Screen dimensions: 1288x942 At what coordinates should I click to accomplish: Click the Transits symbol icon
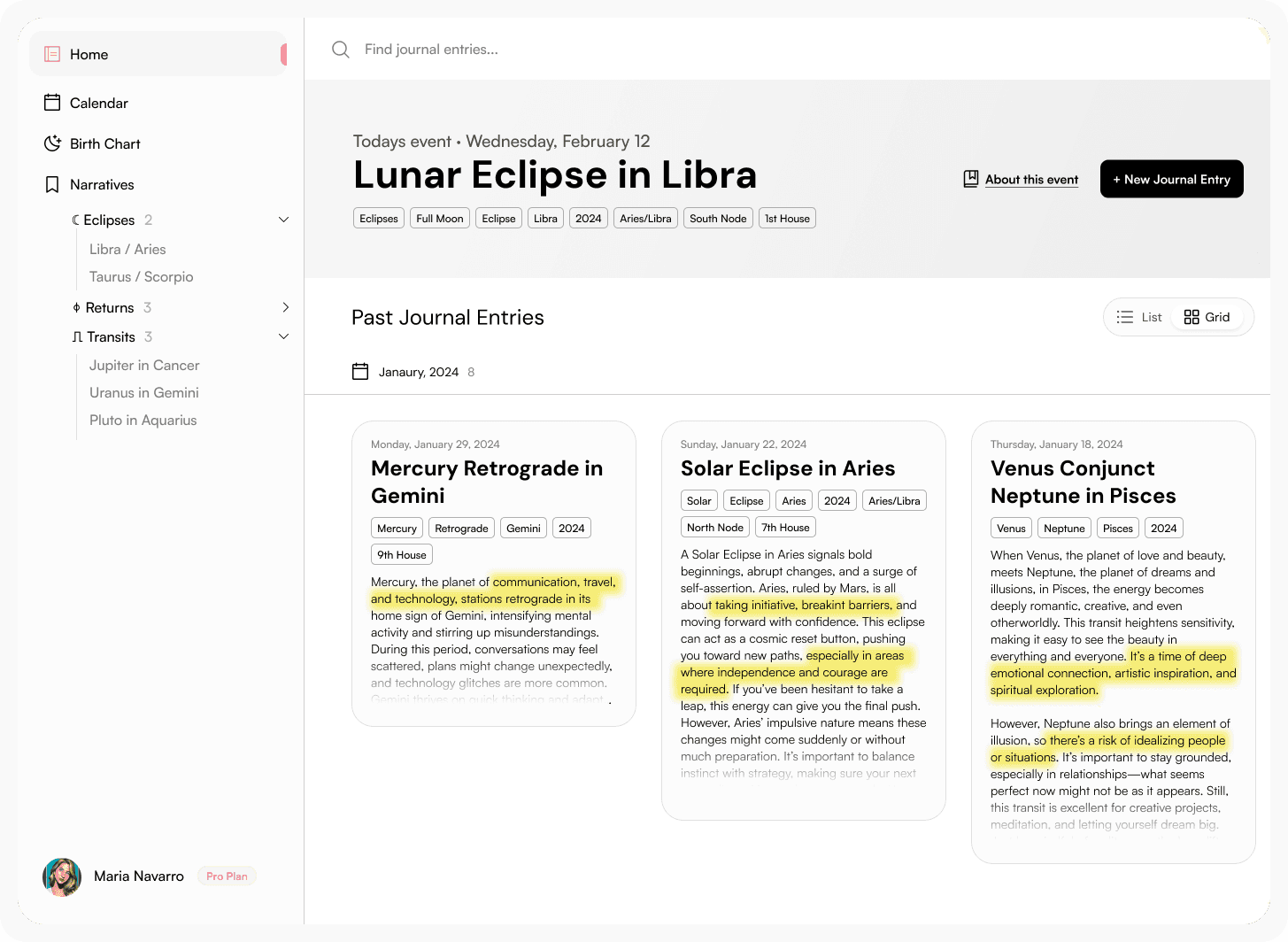point(77,336)
